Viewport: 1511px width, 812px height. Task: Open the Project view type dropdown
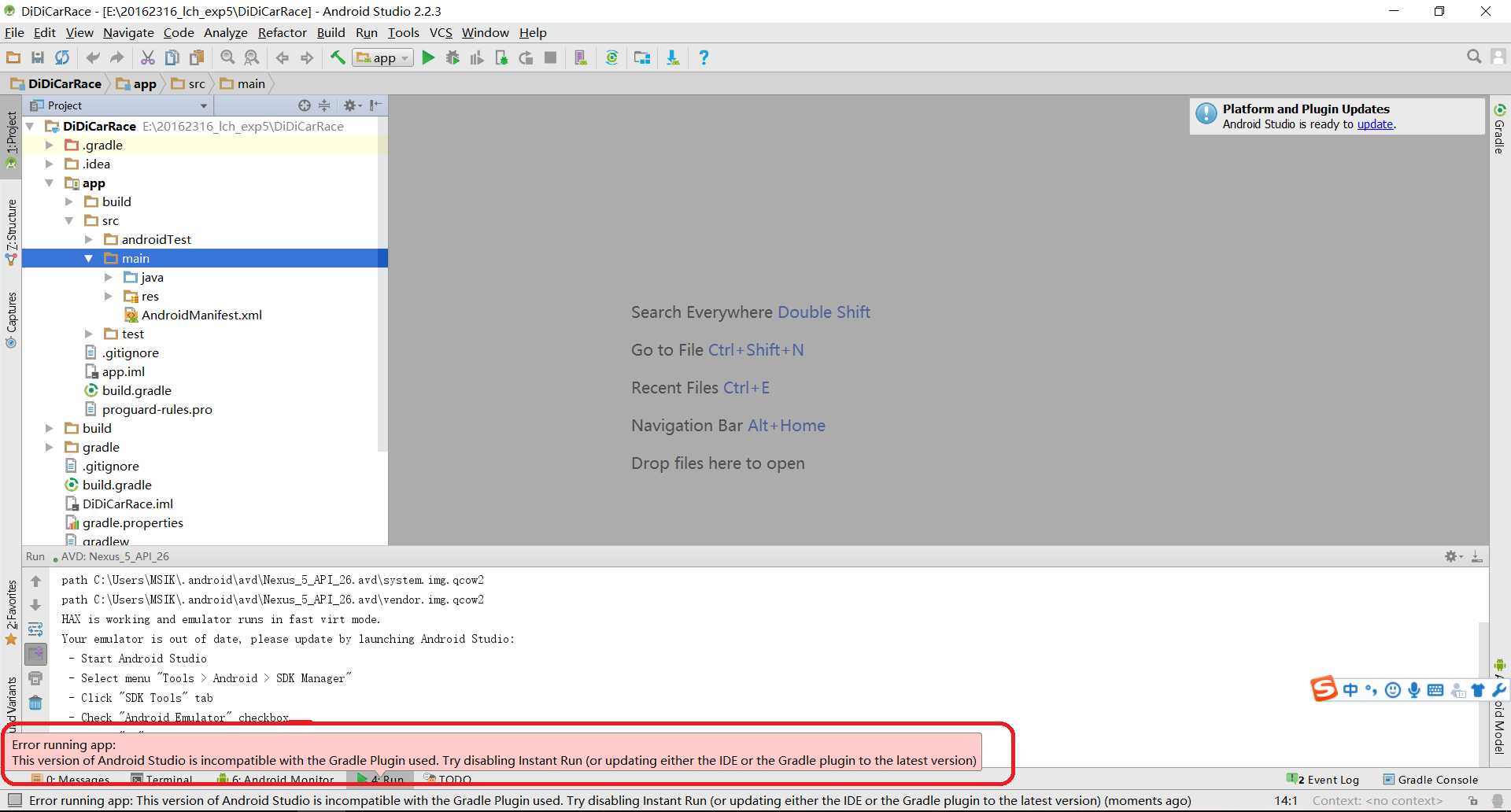[x=119, y=105]
